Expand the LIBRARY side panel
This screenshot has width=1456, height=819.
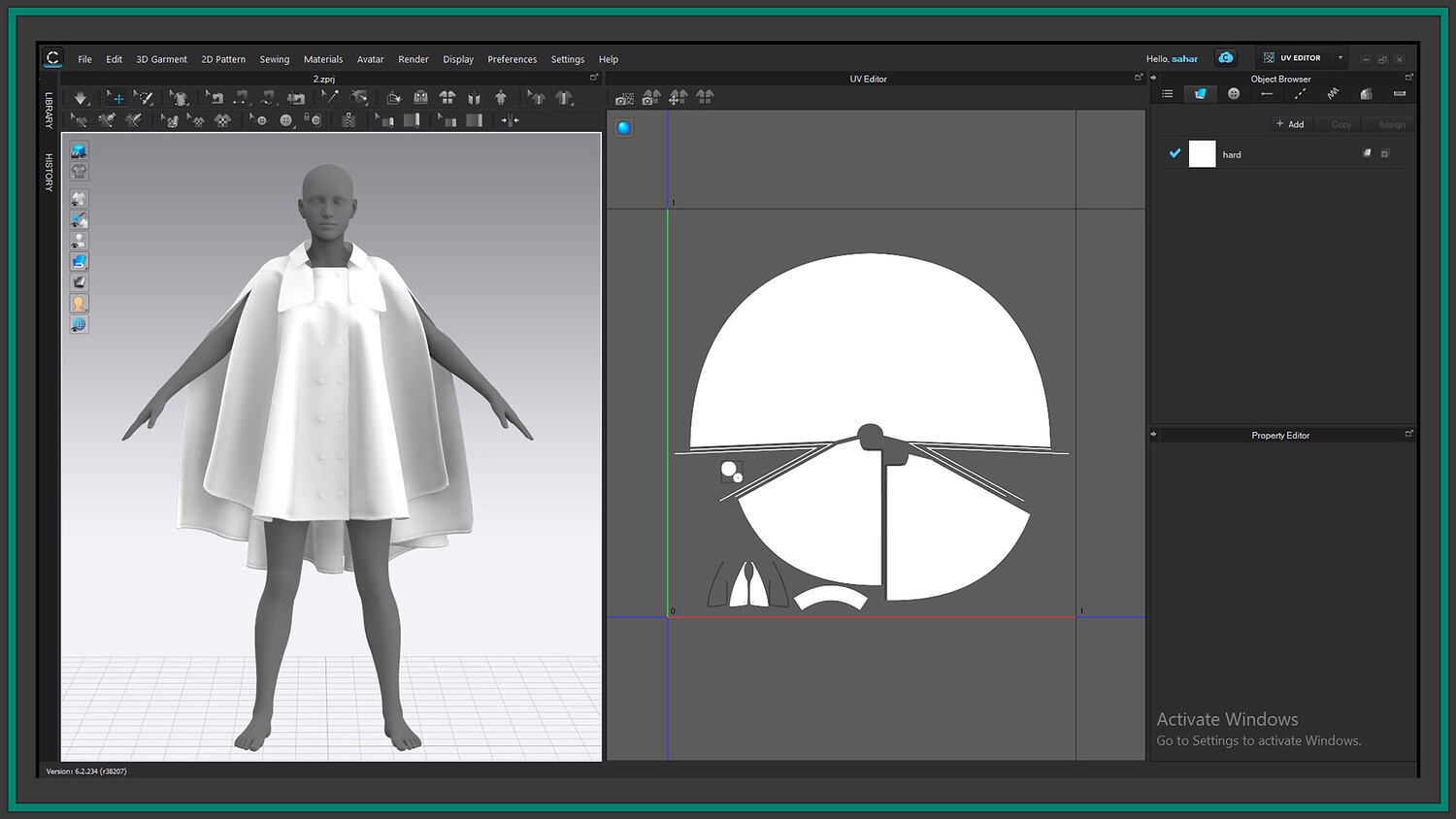coord(49,111)
